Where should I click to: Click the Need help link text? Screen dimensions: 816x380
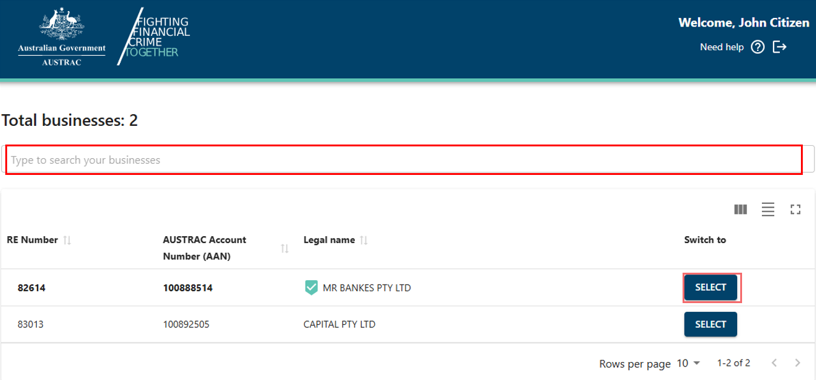[x=722, y=47]
